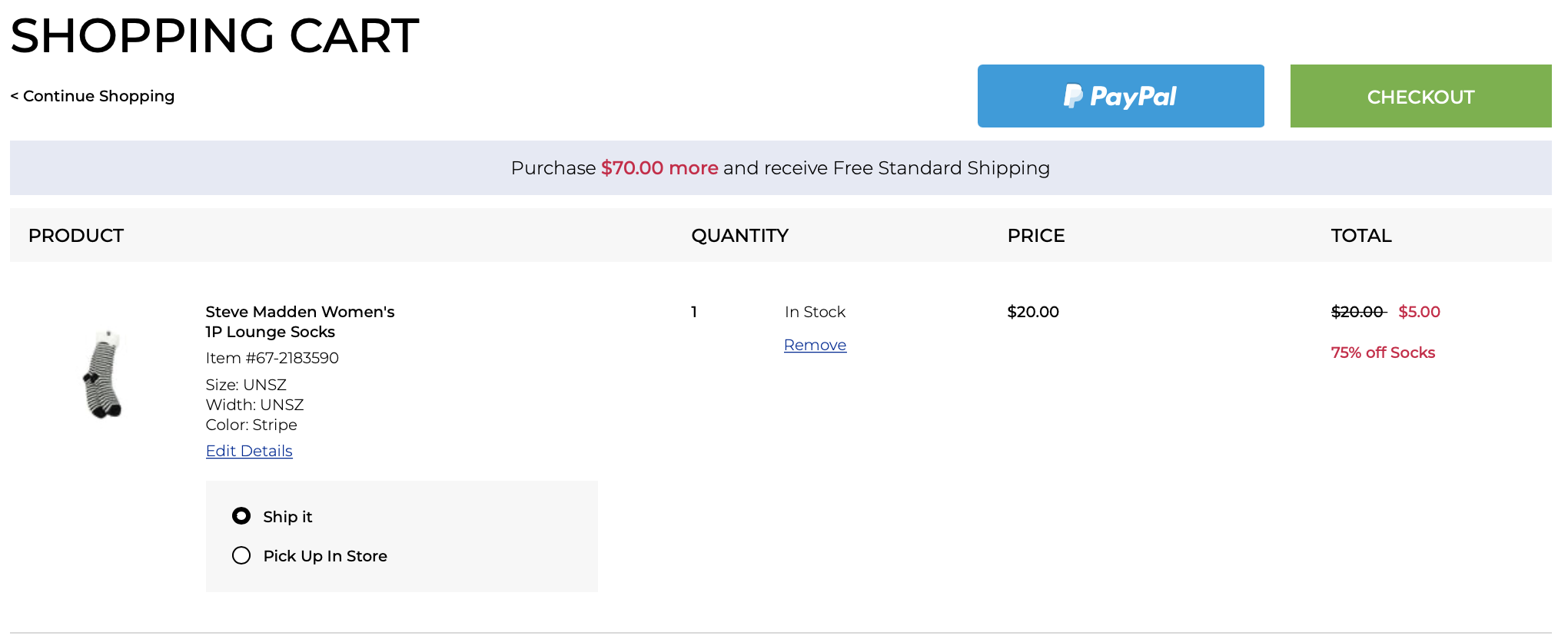Click the PRICE column header

[1036, 236]
